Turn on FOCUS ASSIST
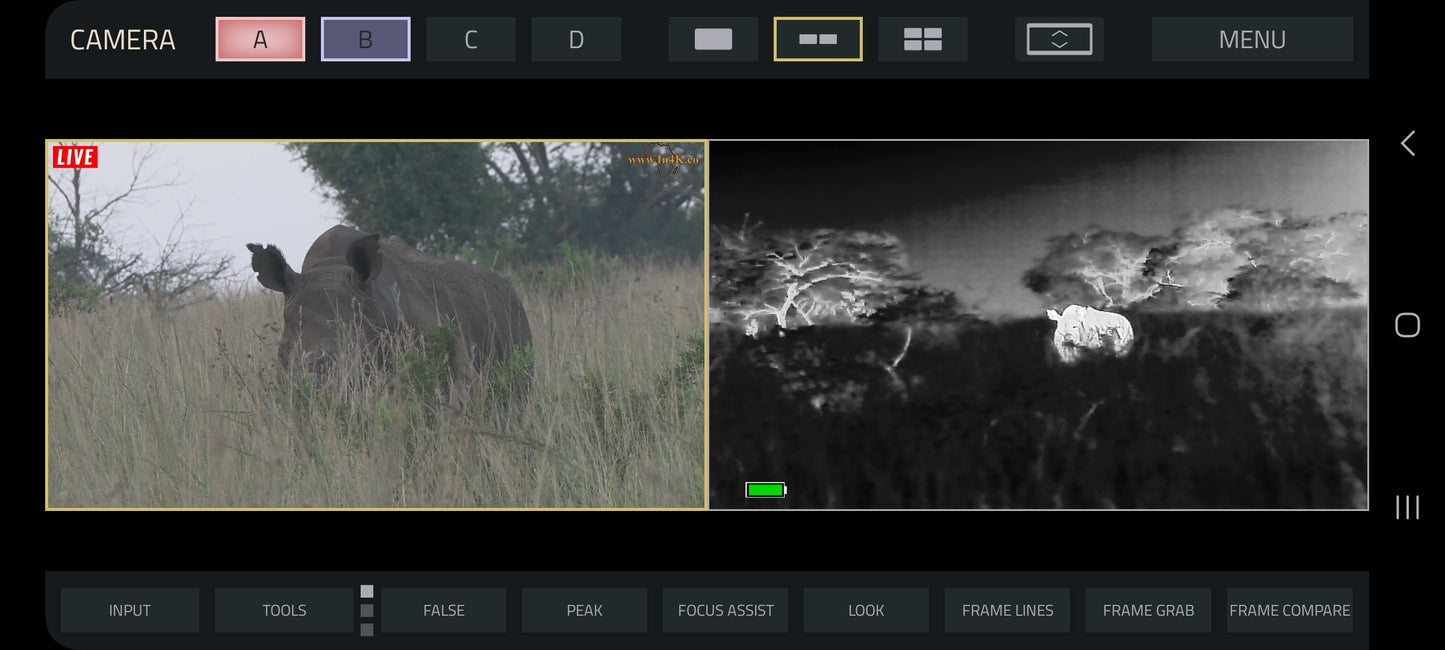This screenshot has height=650, width=1445. tap(725, 610)
